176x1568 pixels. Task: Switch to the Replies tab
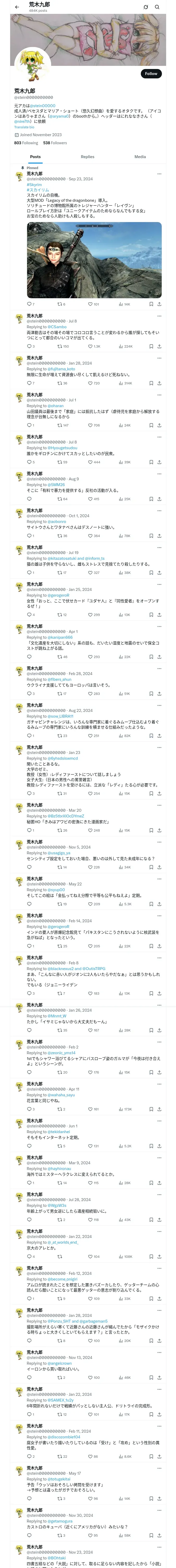87,157
